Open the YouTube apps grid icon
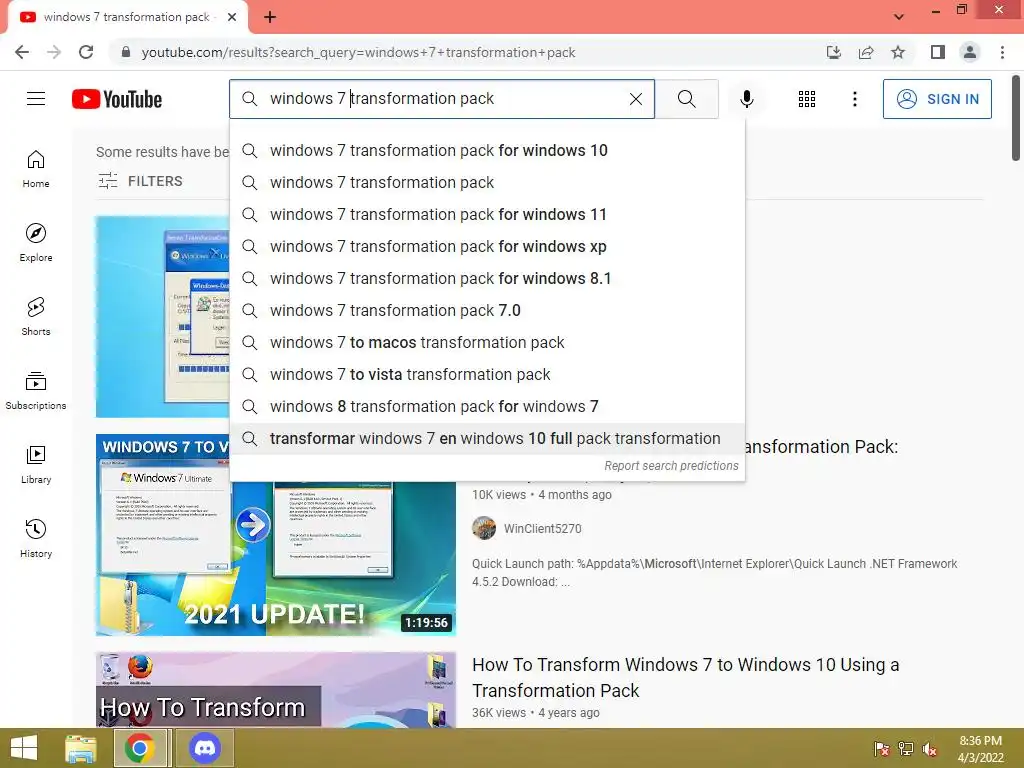 click(x=807, y=99)
